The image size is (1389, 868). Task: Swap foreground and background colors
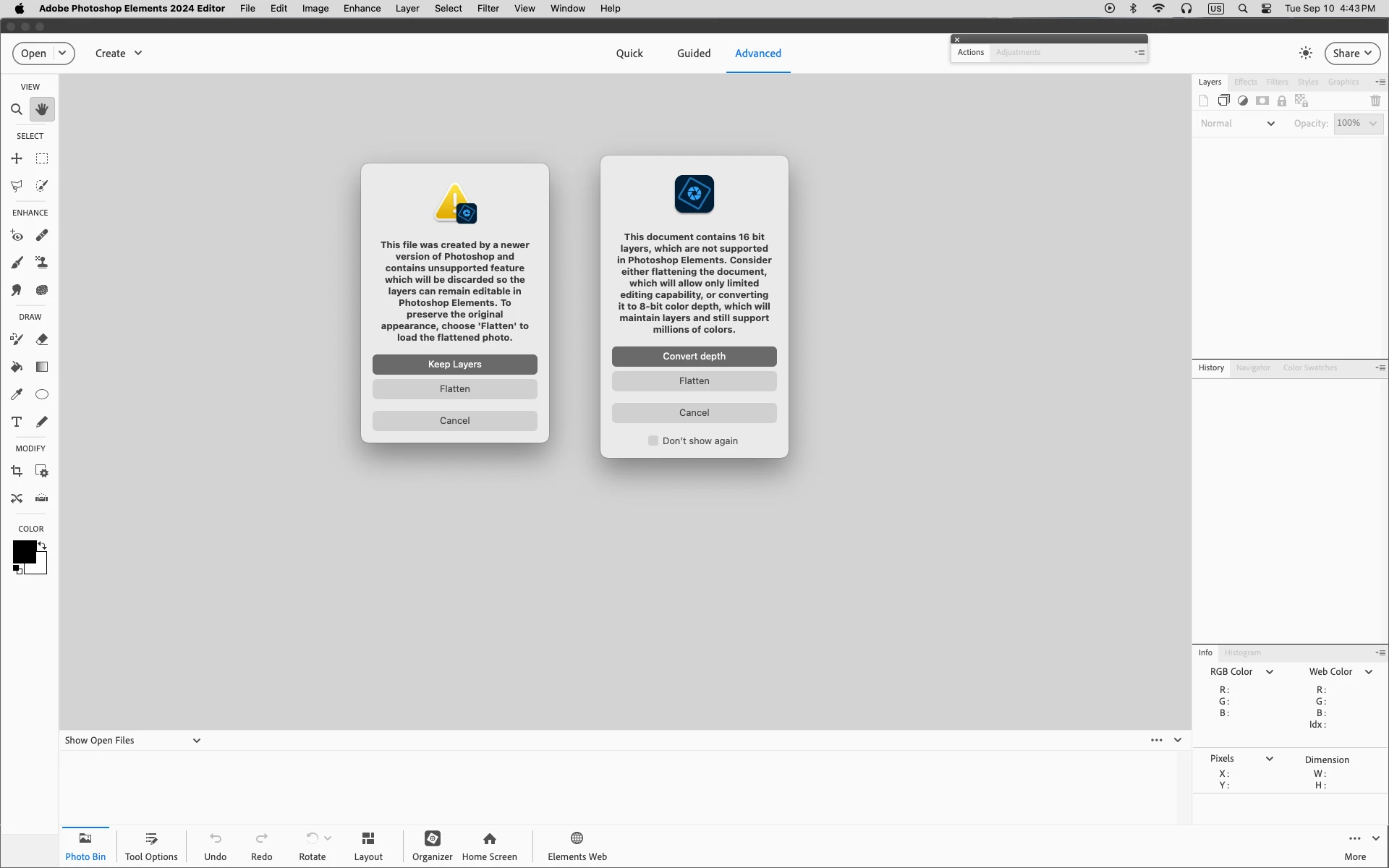43,545
